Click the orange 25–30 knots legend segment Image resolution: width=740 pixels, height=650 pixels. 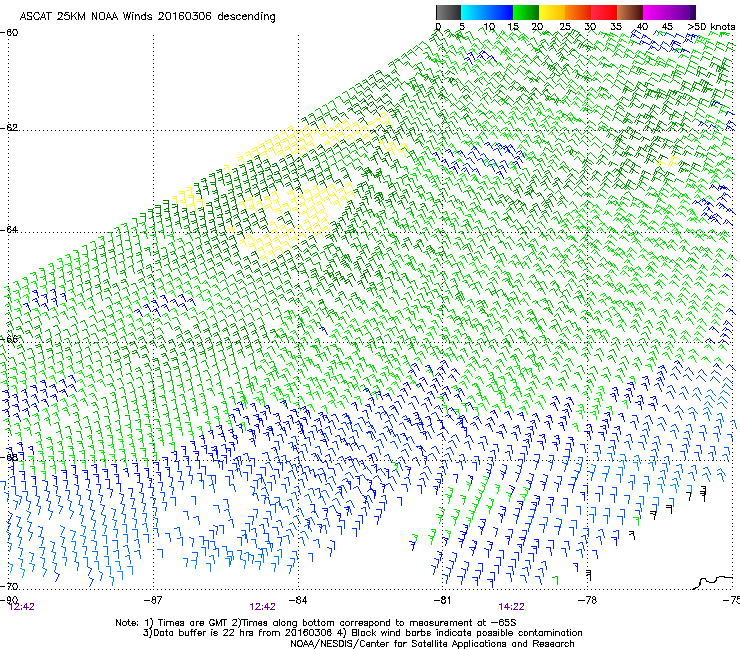[578, 12]
